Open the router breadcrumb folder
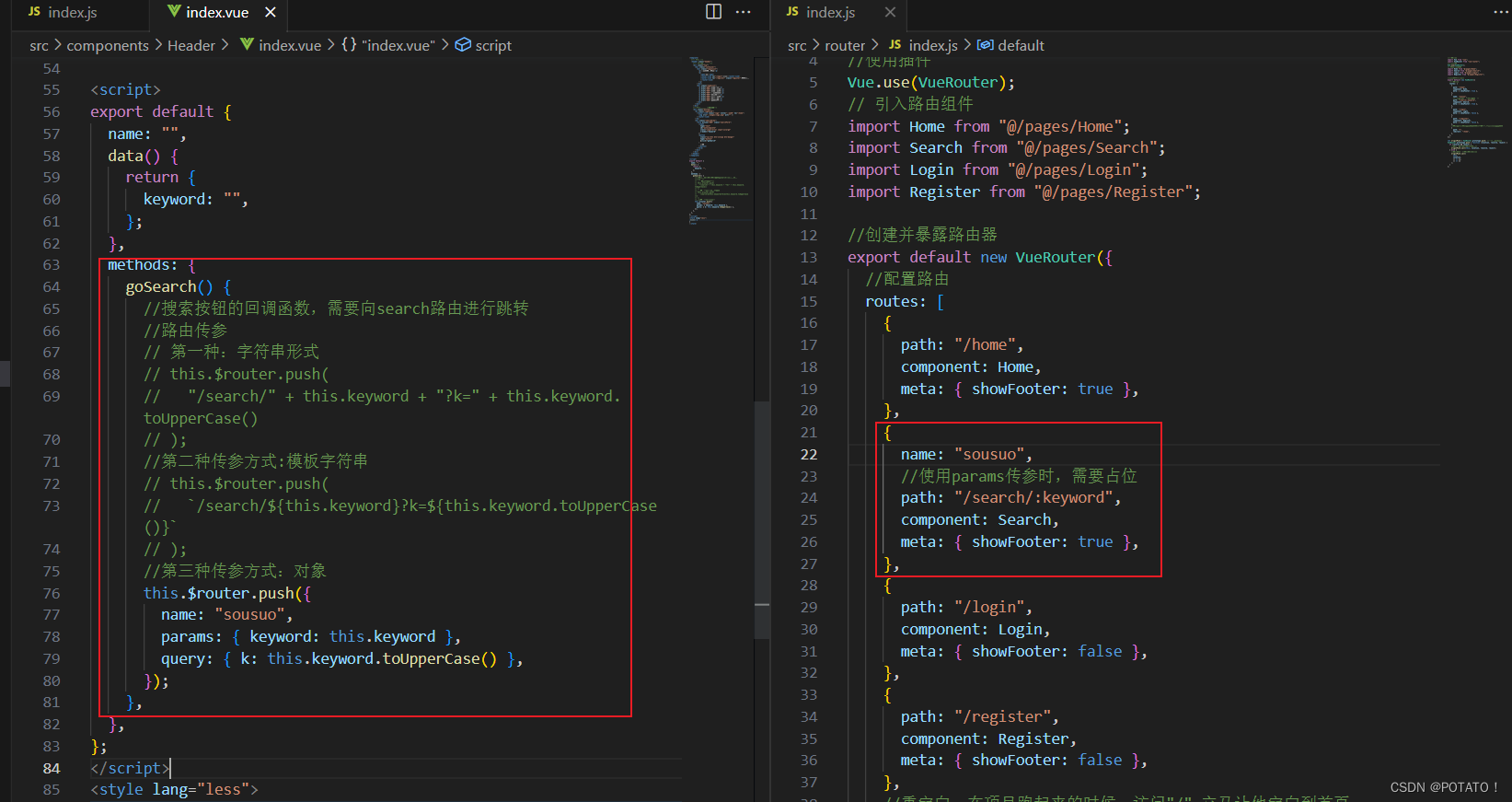Image resolution: width=1512 pixels, height=802 pixels. click(845, 45)
